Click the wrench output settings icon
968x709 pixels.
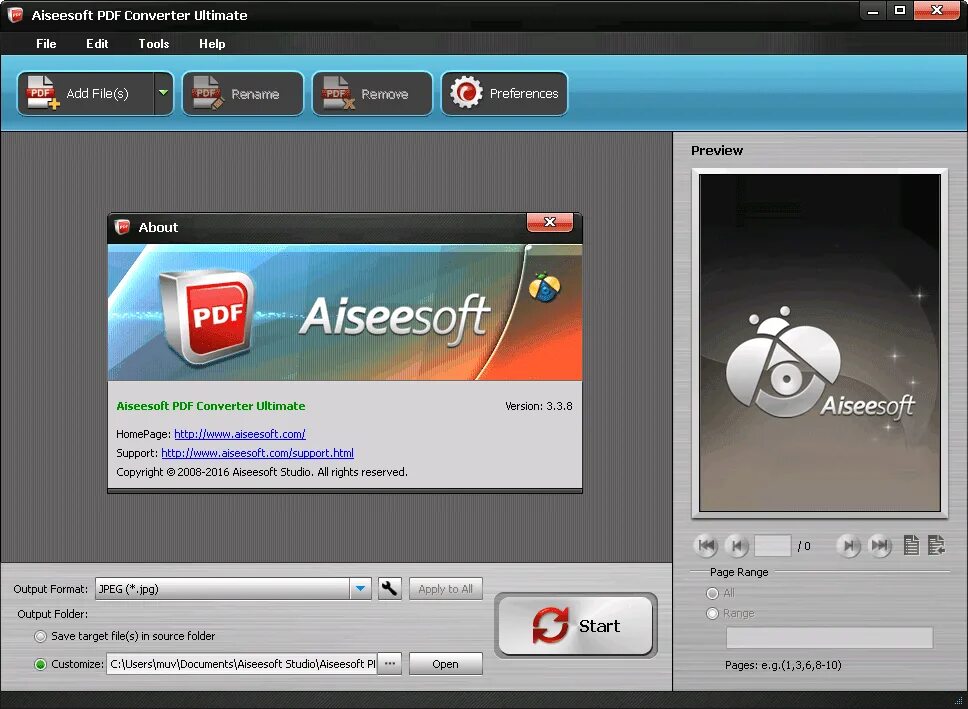389,588
